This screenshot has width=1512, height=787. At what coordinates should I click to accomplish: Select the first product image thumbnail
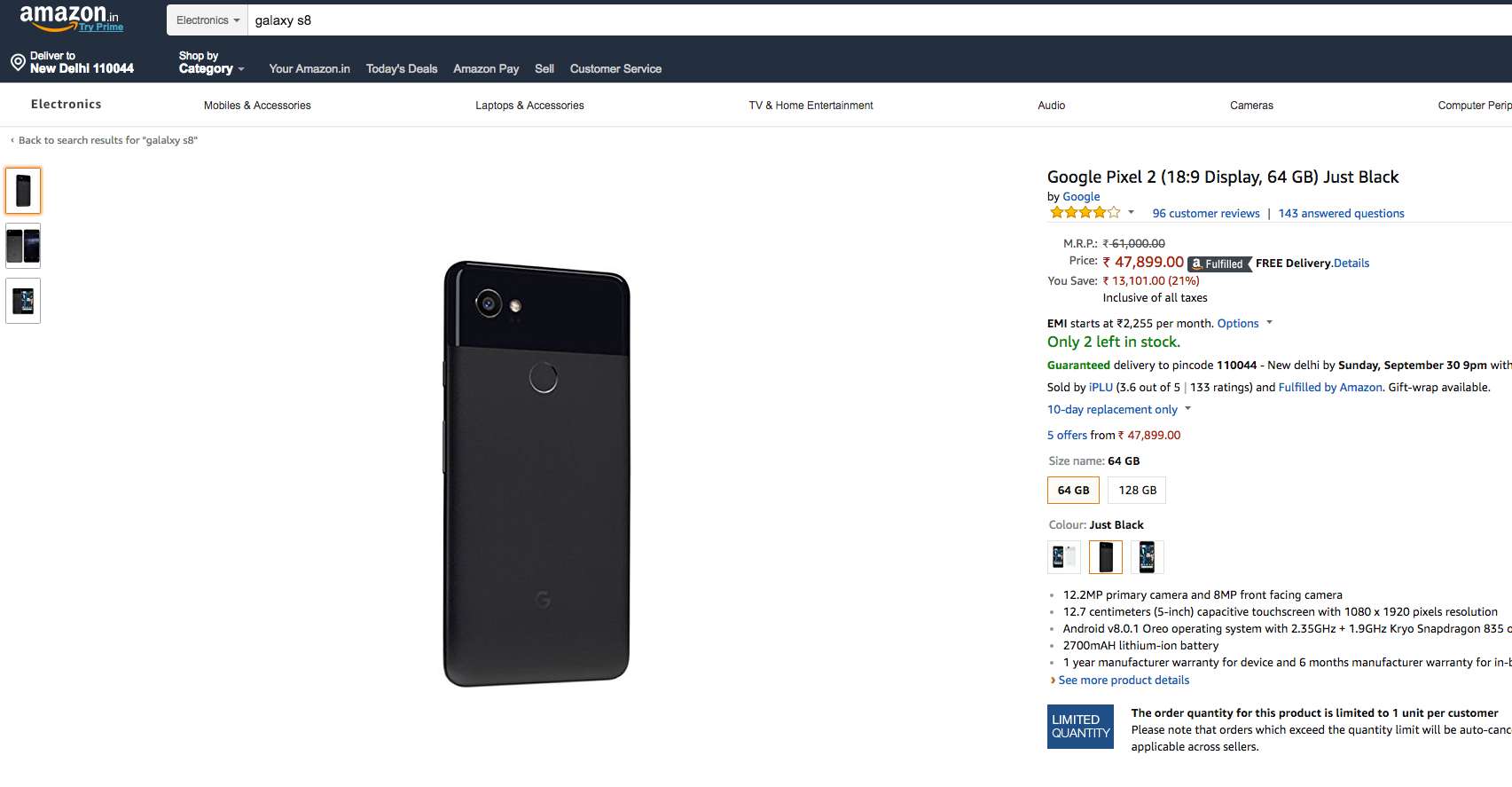pyautogui.click(x=23, y=191)
